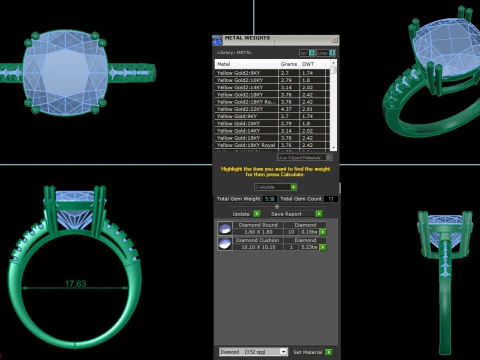Close the Metal Weights panel
This screenshot has height=360, width=480.
point(334,40)
